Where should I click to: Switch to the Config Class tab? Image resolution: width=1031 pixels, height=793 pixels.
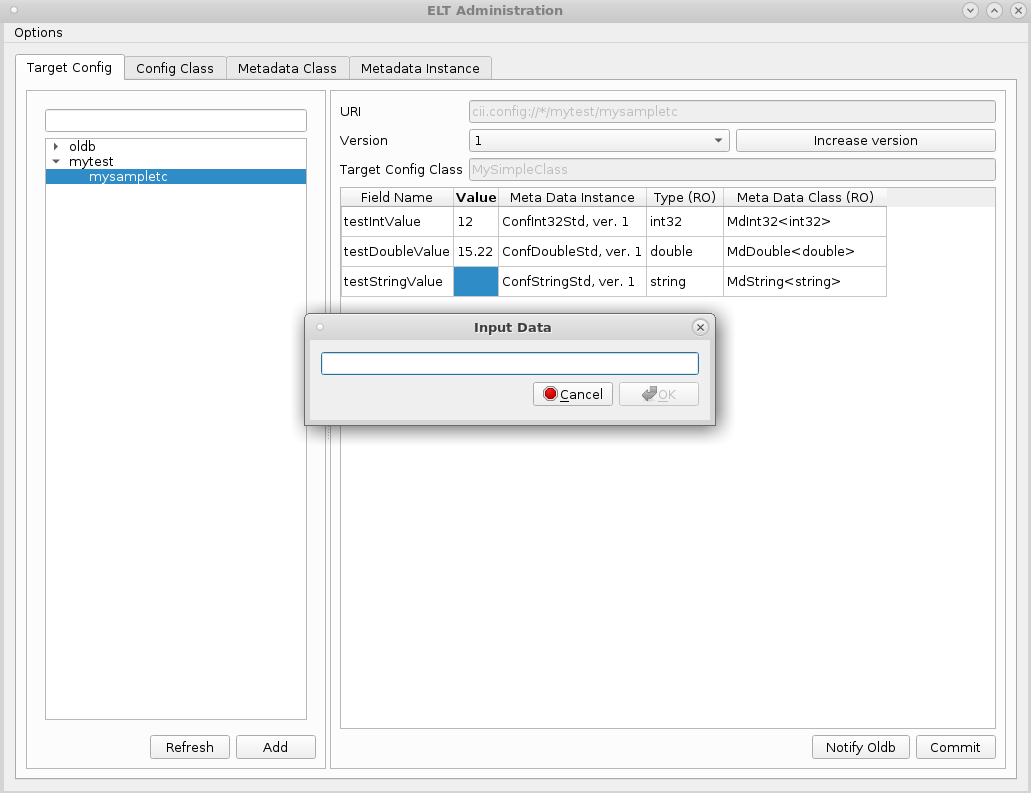(175, 68)
